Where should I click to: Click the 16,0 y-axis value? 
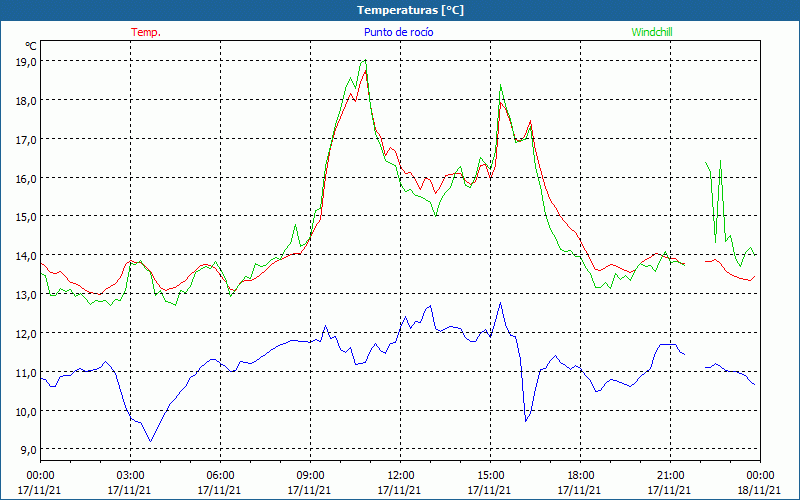click(26, 179)
